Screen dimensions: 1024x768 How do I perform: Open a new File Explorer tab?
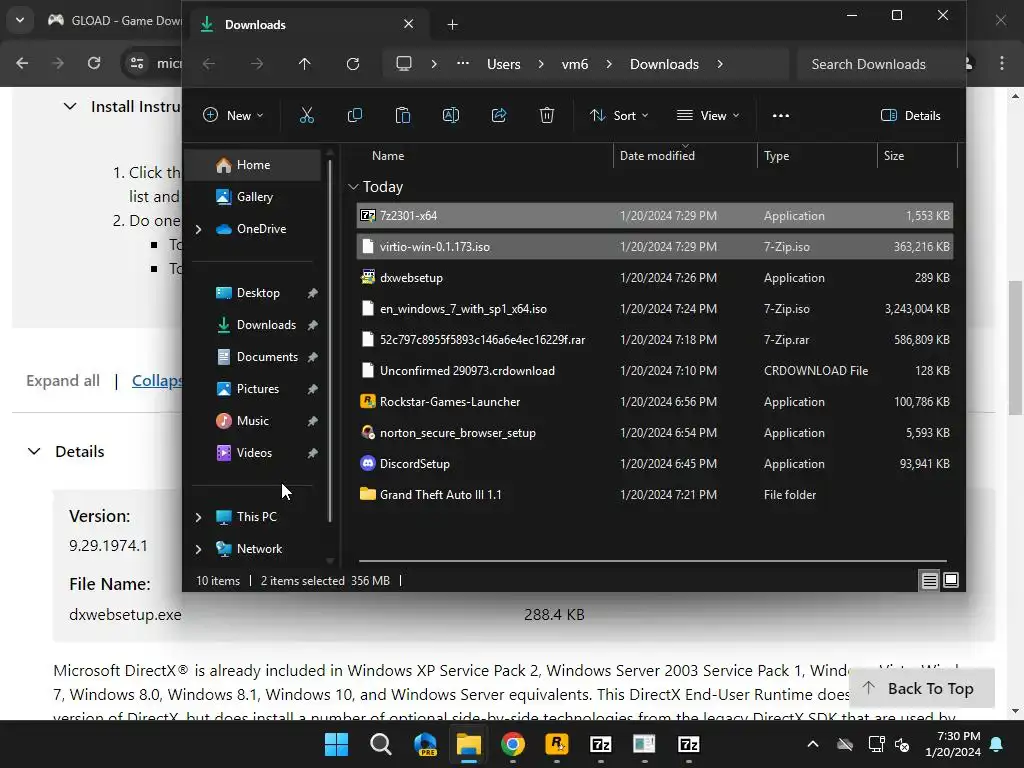tap(452, 25)
